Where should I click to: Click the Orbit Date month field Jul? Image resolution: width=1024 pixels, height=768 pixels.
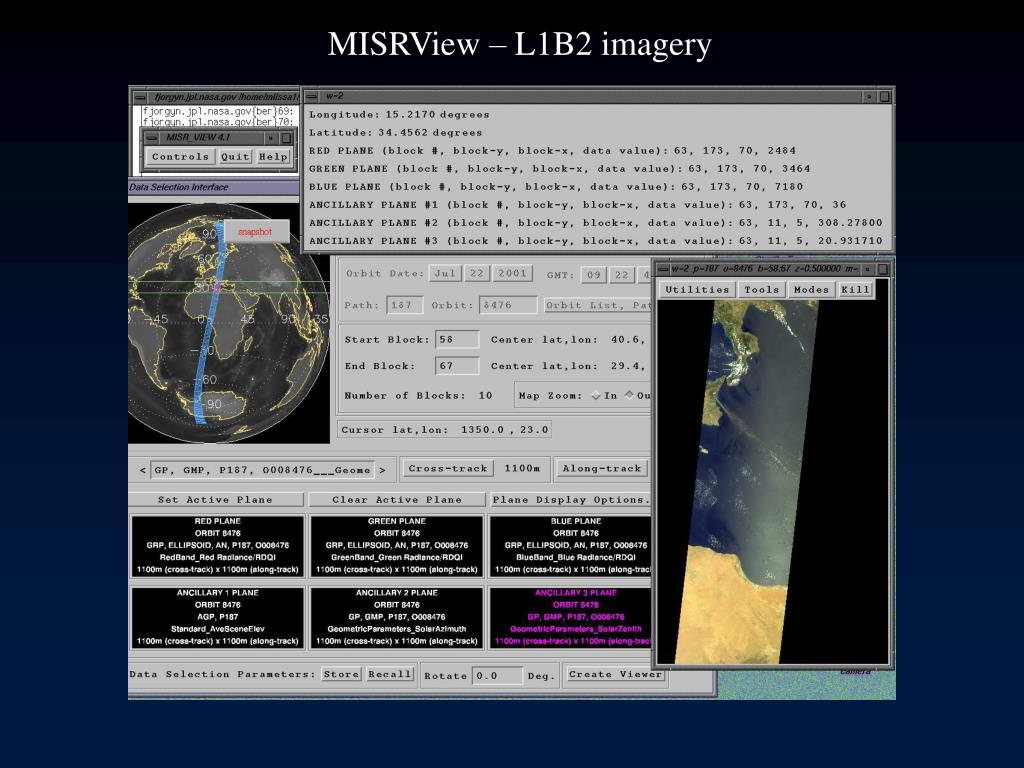[x=445, y=274]
